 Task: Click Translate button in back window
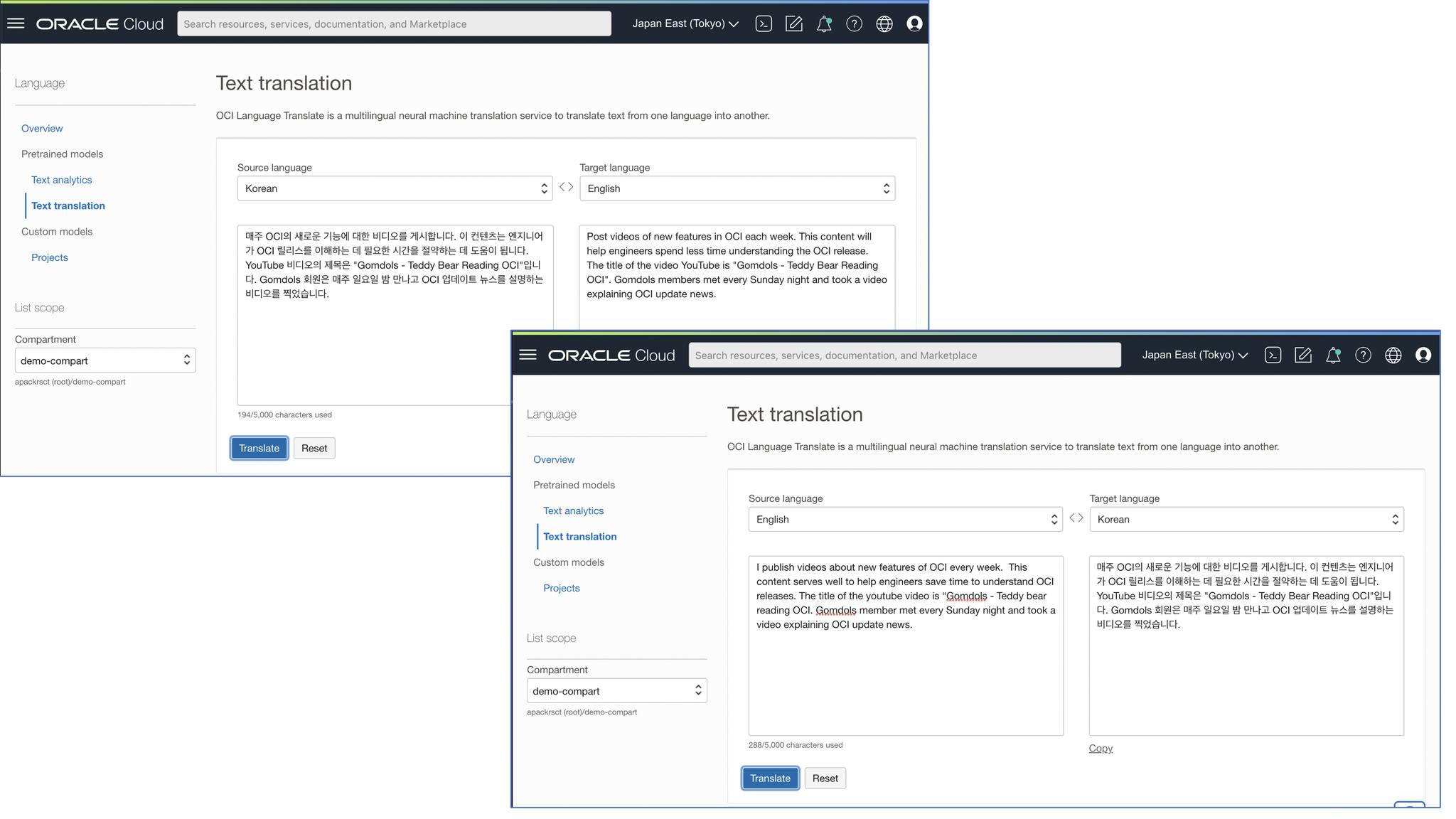[x=259, y=448]
